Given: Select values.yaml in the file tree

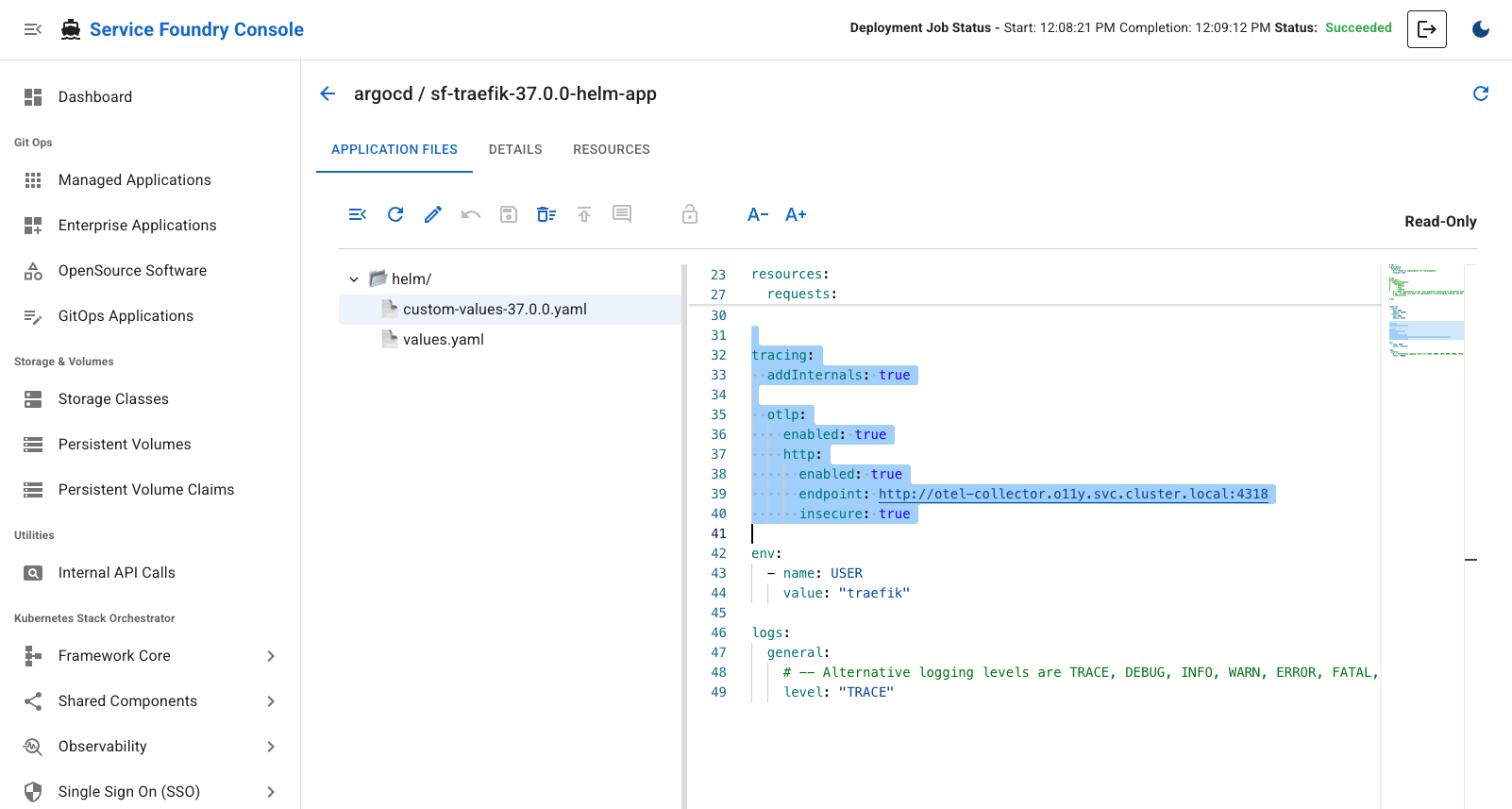Looking at the screenshot, I should (x=443, y=340).
